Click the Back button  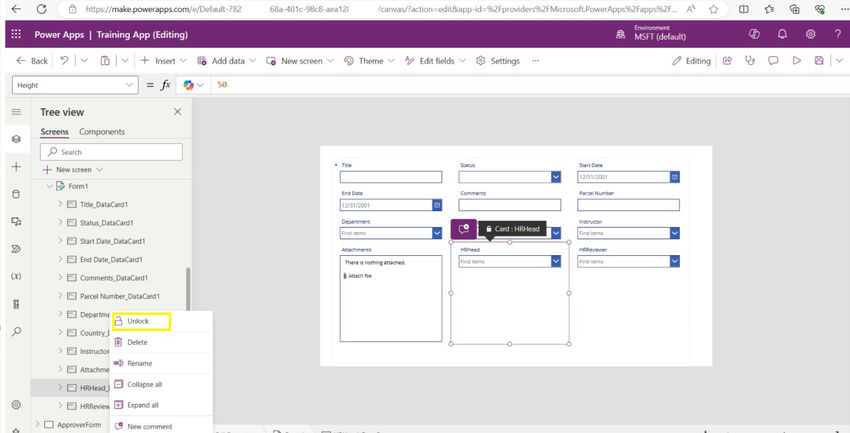(32, 61)
